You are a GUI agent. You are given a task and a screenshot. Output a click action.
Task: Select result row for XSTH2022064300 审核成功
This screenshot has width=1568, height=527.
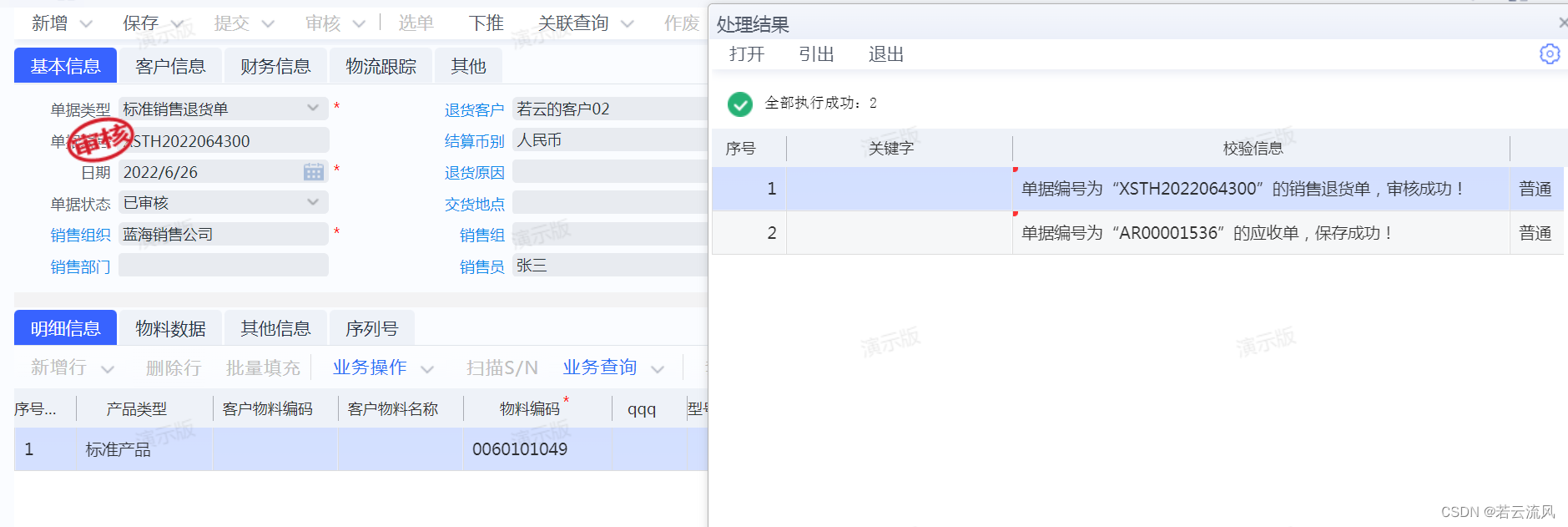coord(1138,189)
